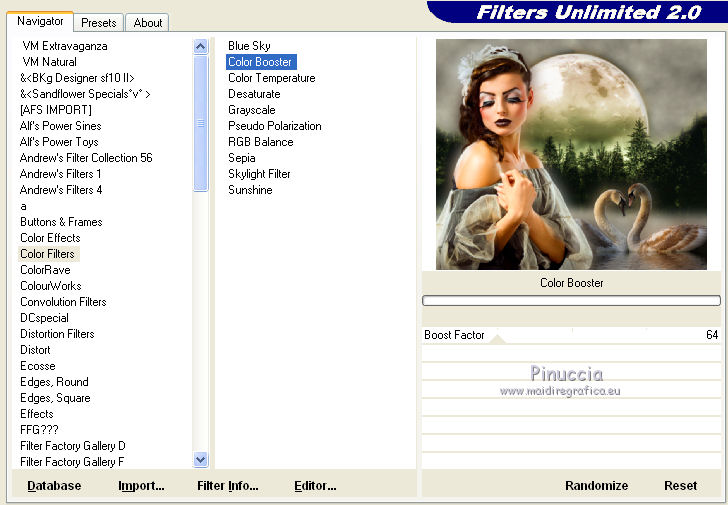Image resolution: width=728 pixels, height=505 pixels.
Task: Choose the Pseudo Polarization filter
Action: point(275,126)
